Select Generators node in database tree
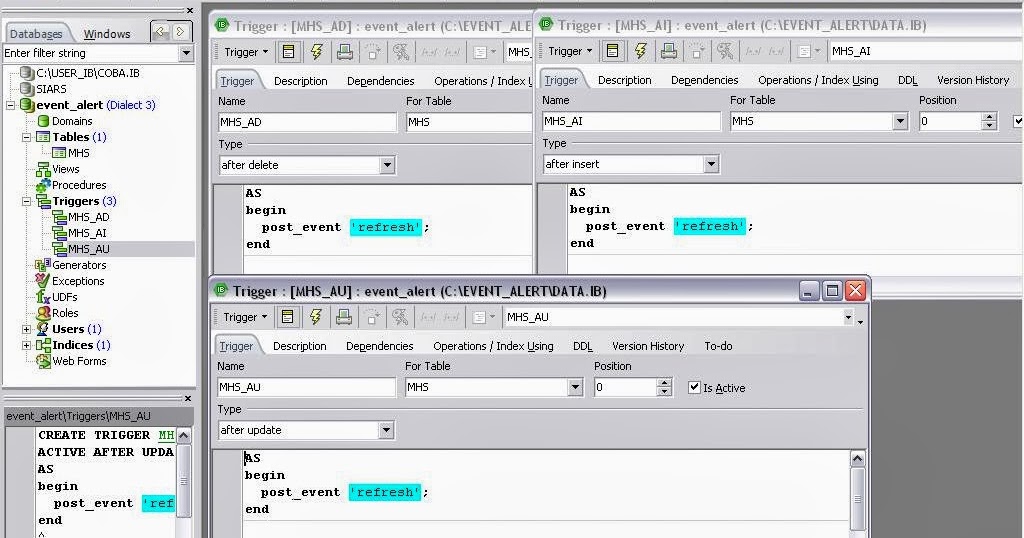The width and height of the screenshot is (1024, 538). click(x=79, y=265)
